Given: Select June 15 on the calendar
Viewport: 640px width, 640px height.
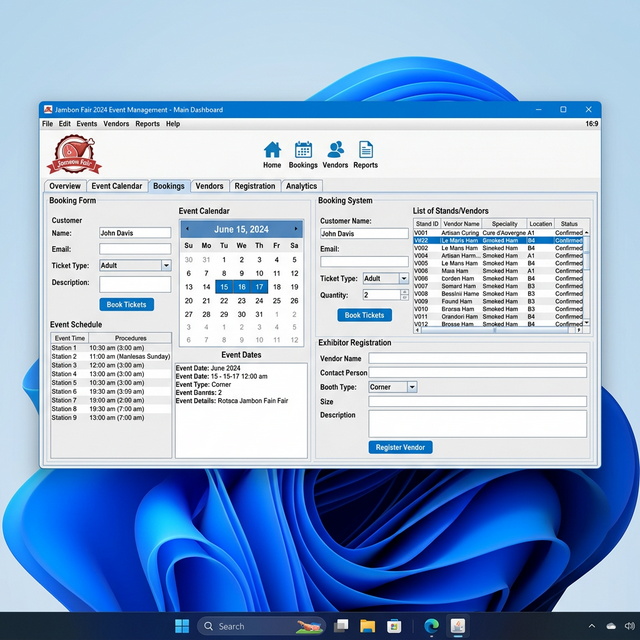Looking at the screenshot, I should 224,287.
